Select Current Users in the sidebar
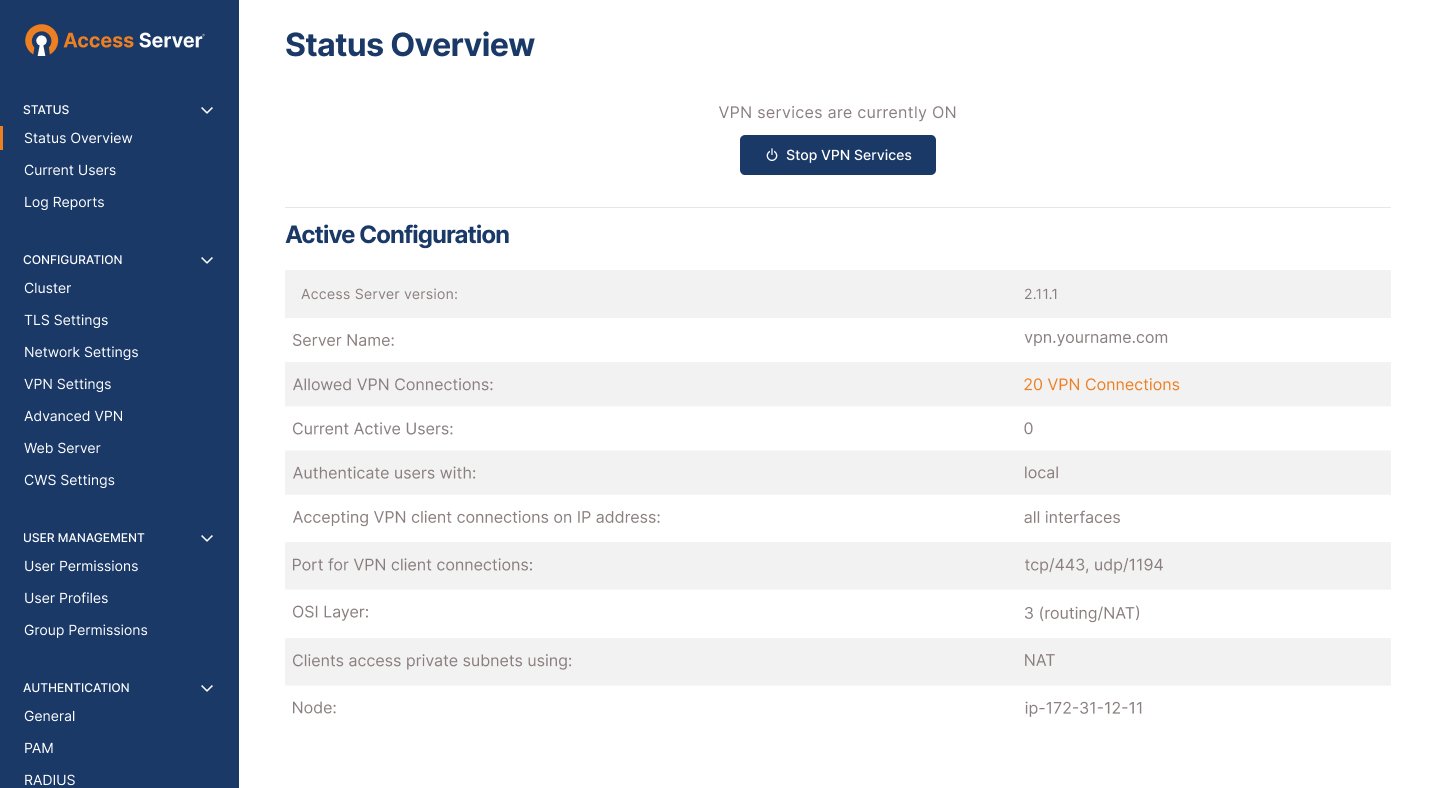 coord(70,170)
